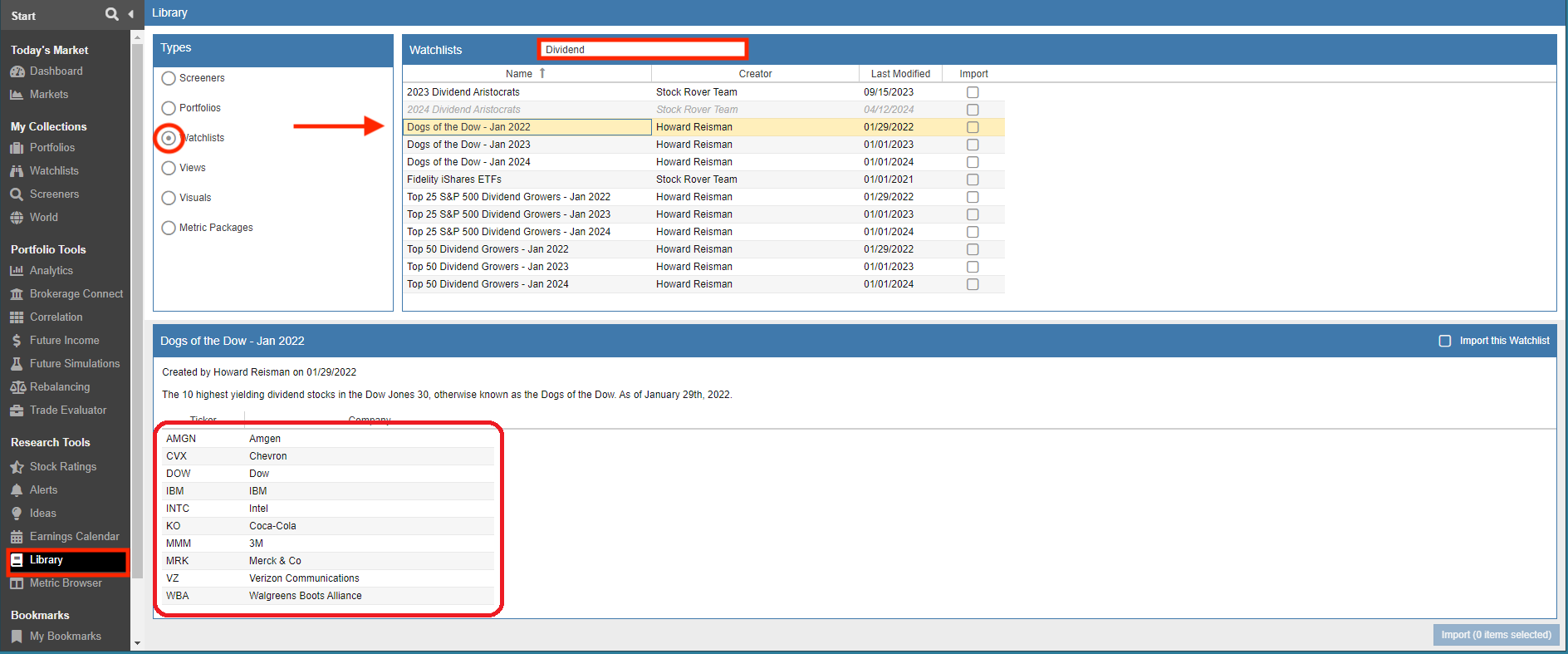Click the AMGN ticker row
The image size is (1568, 654).
(328, 439)
